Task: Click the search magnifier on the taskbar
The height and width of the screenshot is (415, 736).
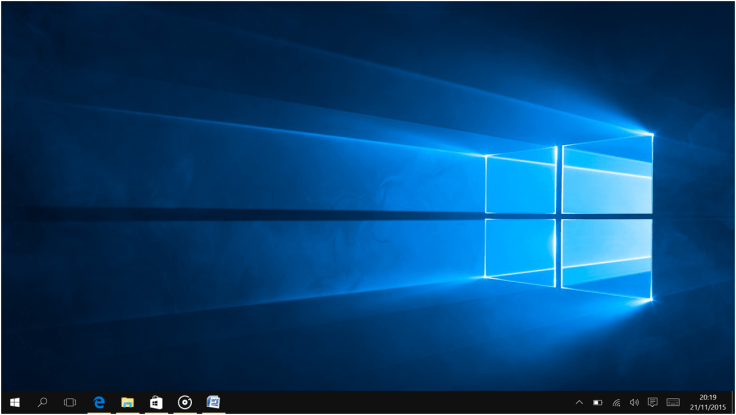Action: [x=42, y=402]
